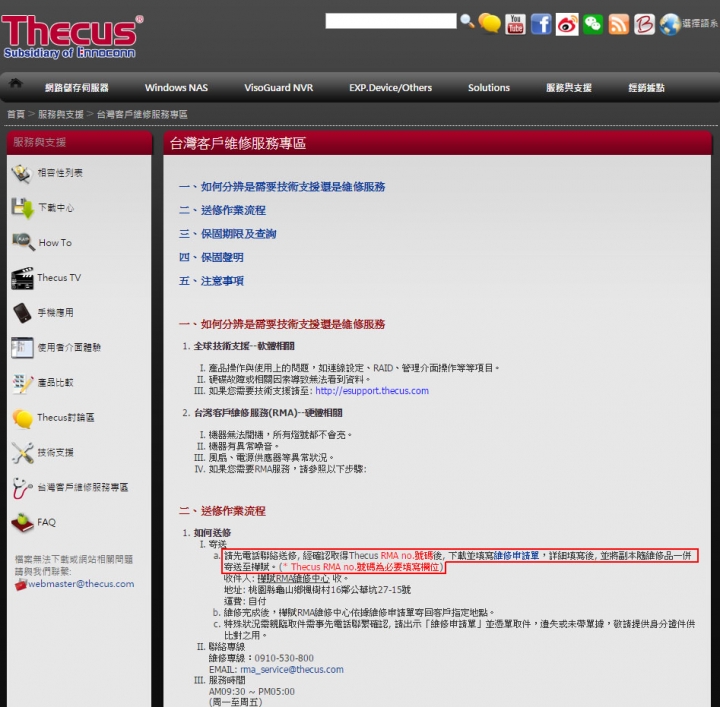Screen dimensions: 720x707
Task: Click the How To sidebar text
Action: point(55,242)
